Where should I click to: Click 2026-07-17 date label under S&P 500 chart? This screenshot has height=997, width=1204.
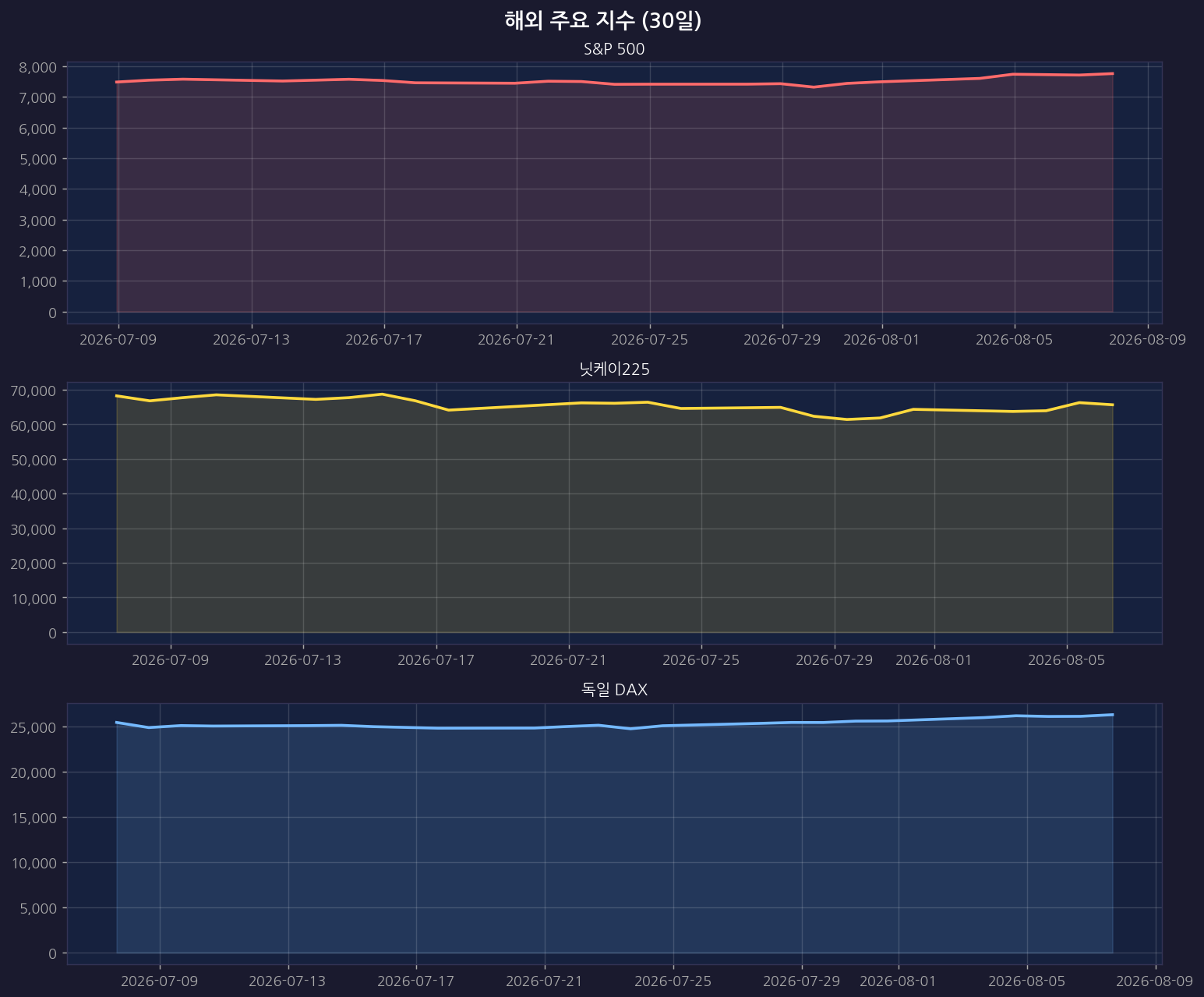click(383, 339)
